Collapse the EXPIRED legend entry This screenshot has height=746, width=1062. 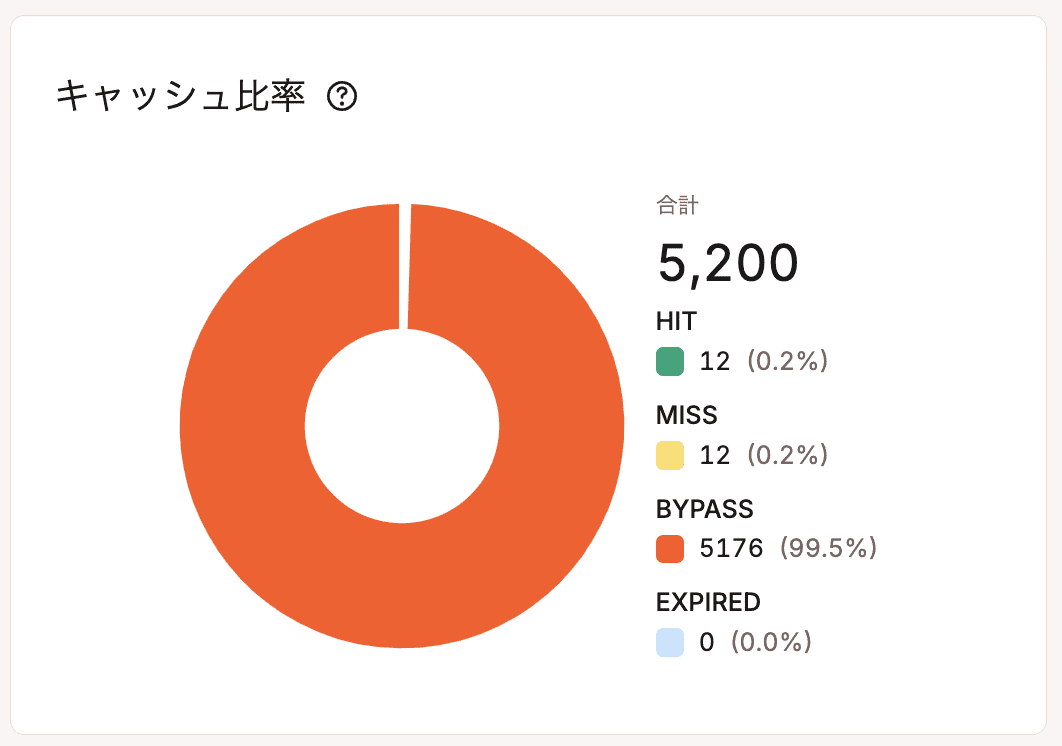coord(708,602)
